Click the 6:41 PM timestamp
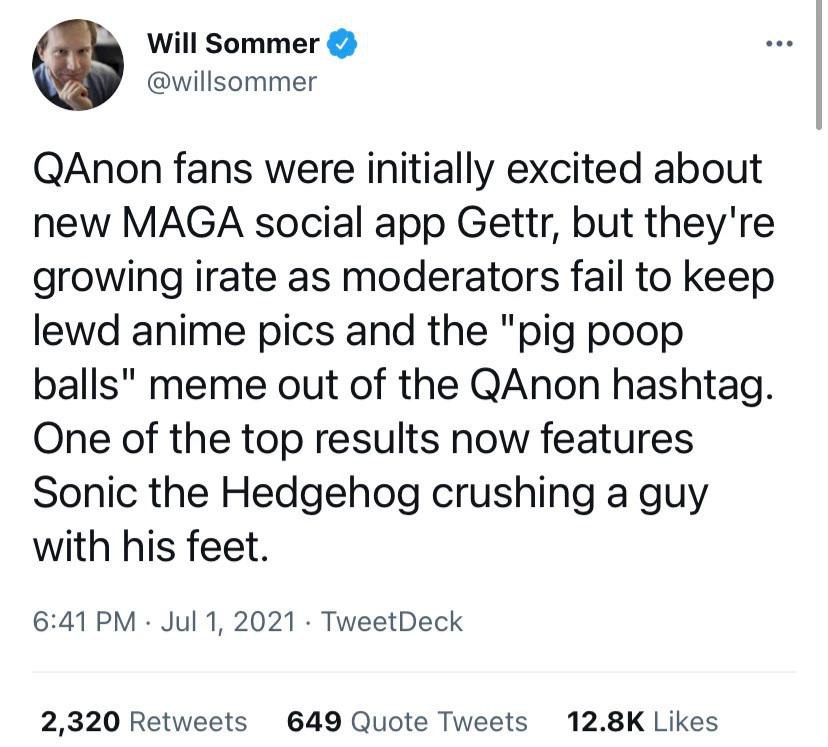The height and width of the screenshot is (747, 828). [84, 621]
